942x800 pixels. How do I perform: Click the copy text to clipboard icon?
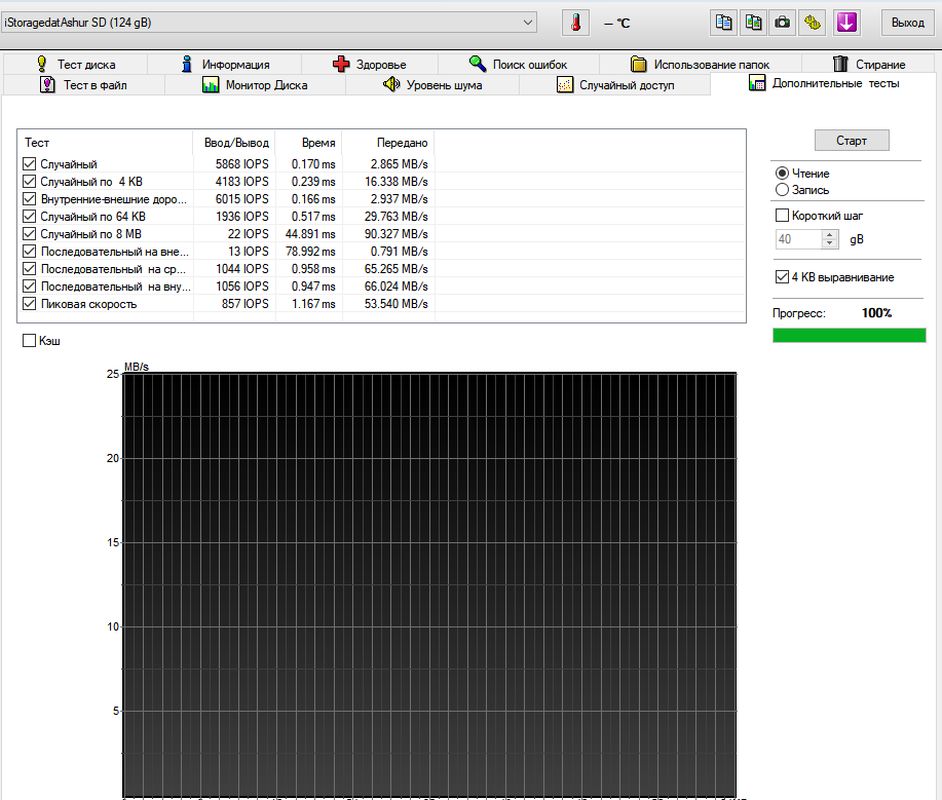724,22
